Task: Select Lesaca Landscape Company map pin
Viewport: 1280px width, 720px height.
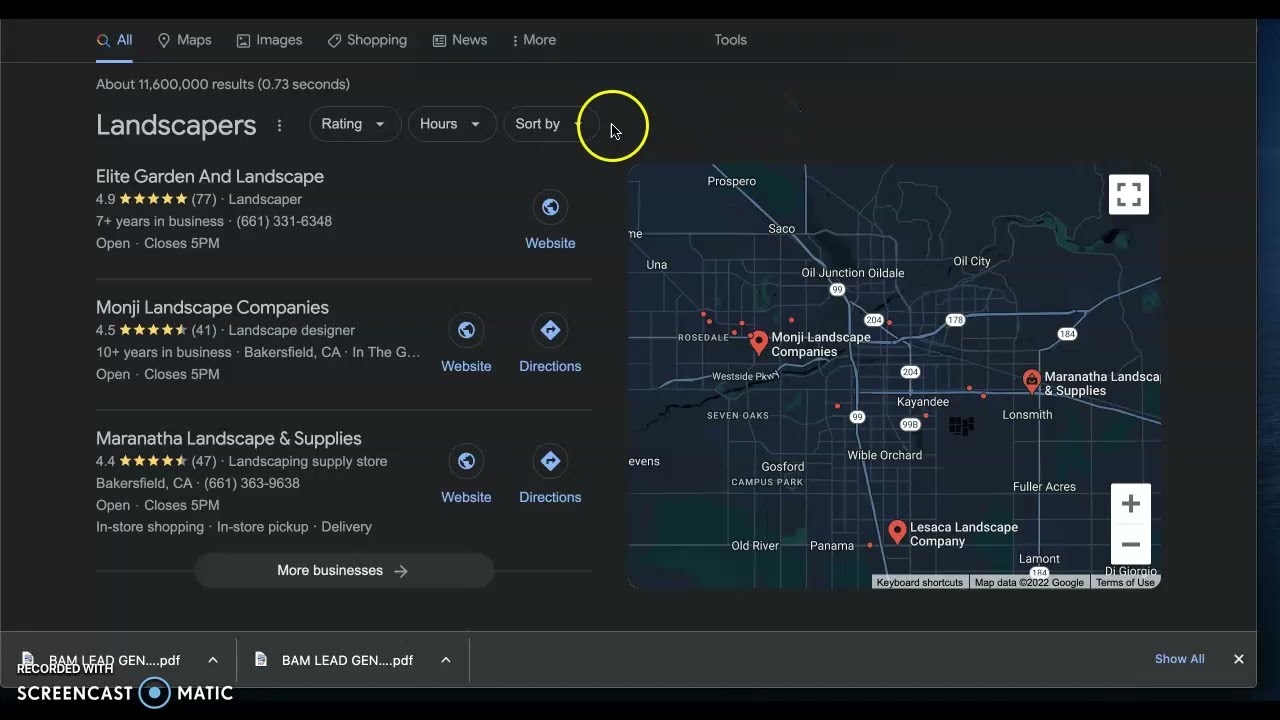Action: (x=897, y=531)
